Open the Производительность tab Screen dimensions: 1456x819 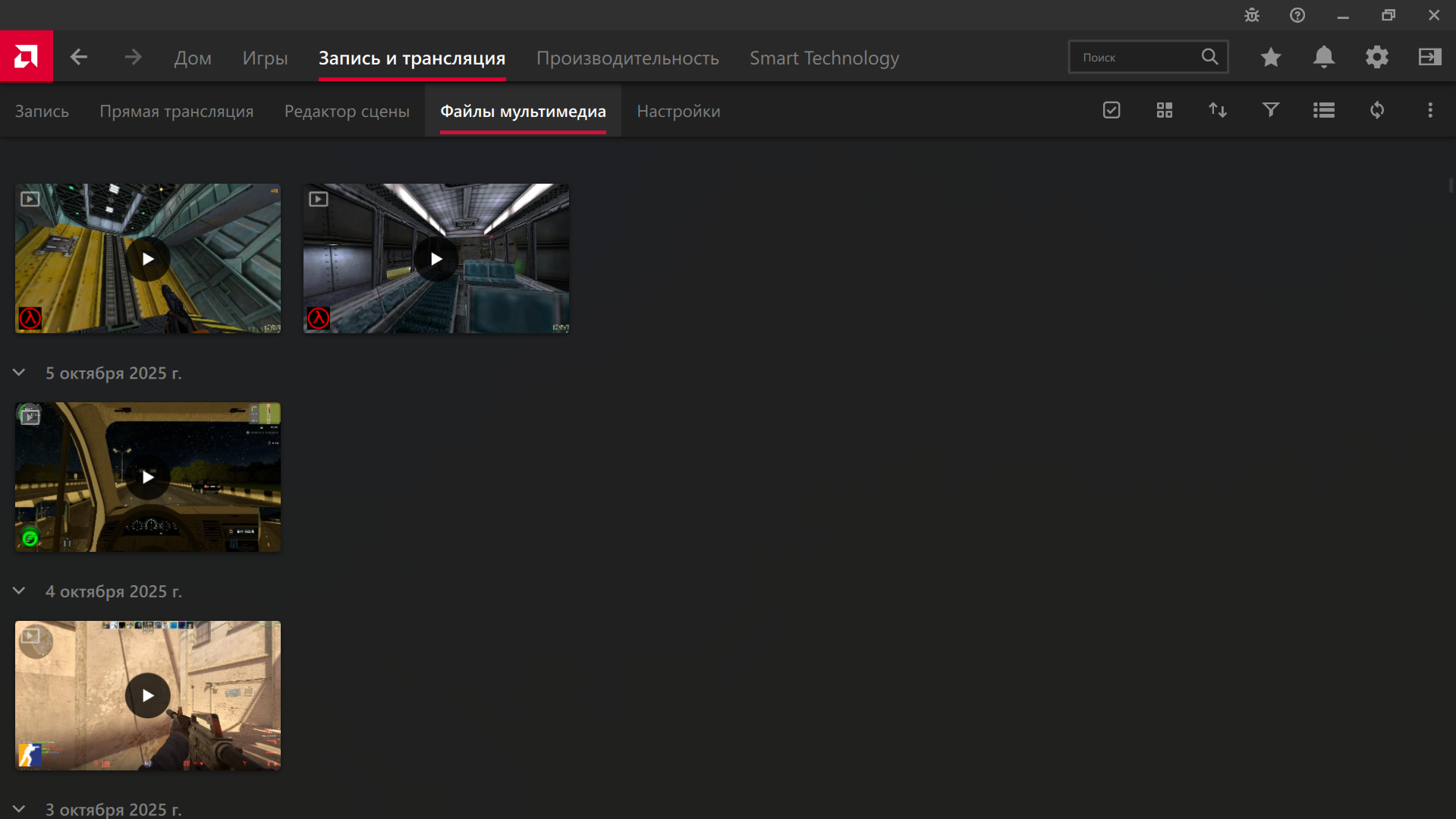[627, 58]
